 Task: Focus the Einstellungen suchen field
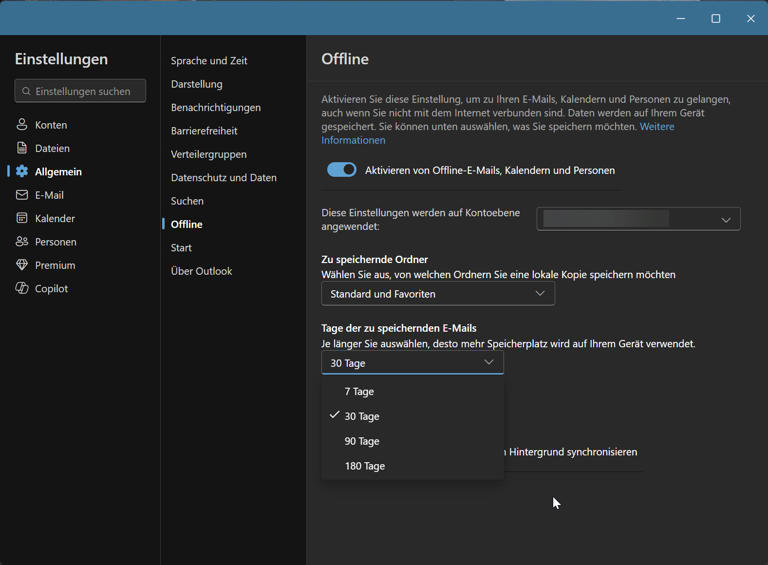click(80, 91)
